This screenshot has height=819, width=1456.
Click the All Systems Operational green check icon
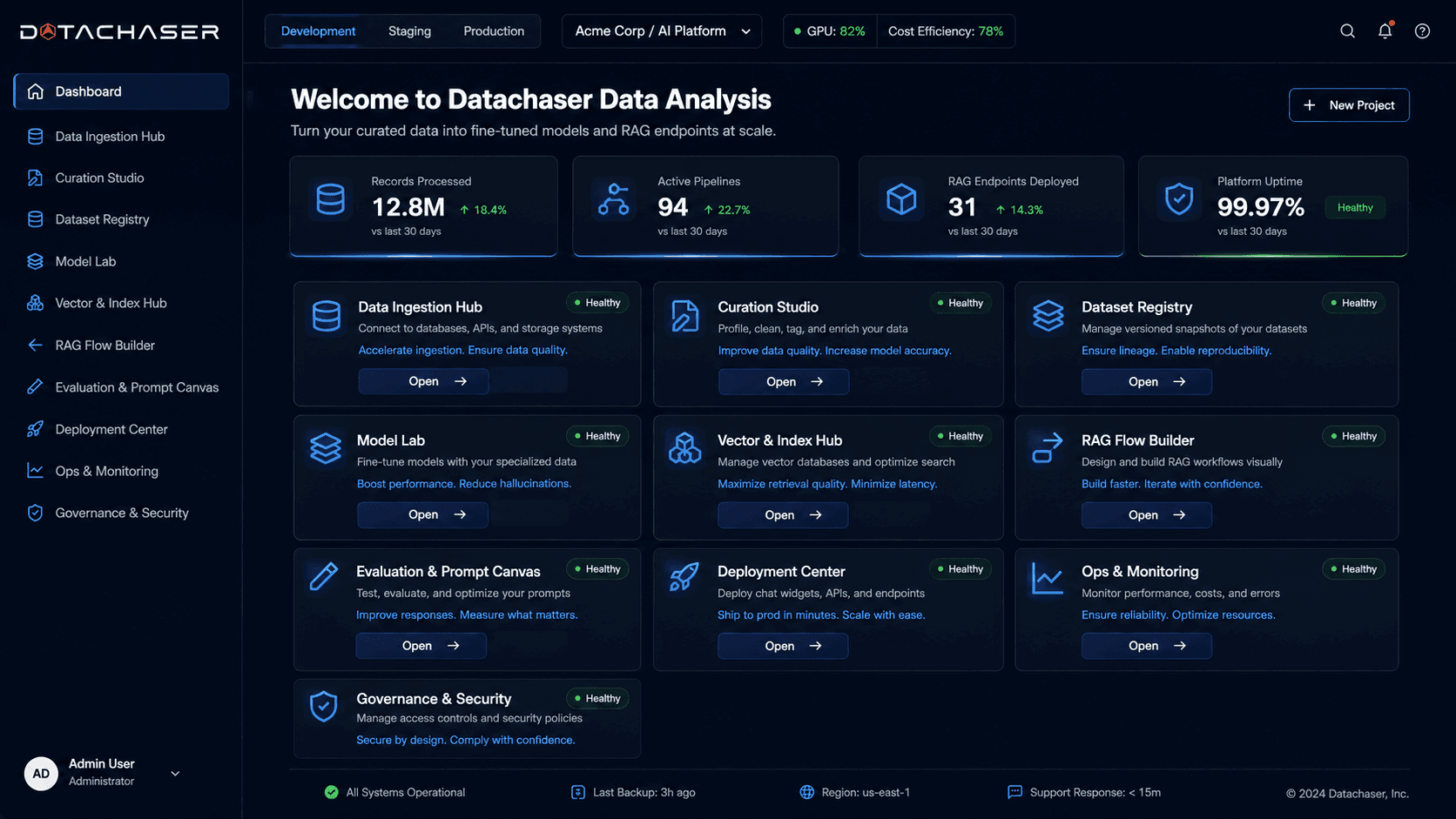[x=332, y=792]
